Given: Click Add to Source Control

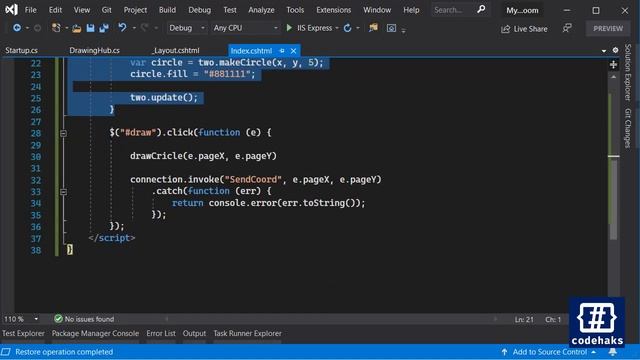Looking at the screenshot, I should (550, 352).
